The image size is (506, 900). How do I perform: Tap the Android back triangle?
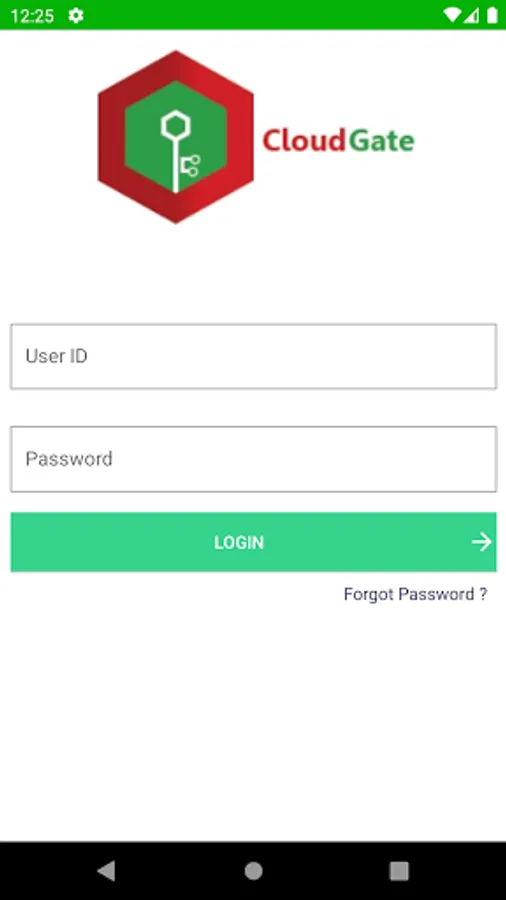[106, 871]
